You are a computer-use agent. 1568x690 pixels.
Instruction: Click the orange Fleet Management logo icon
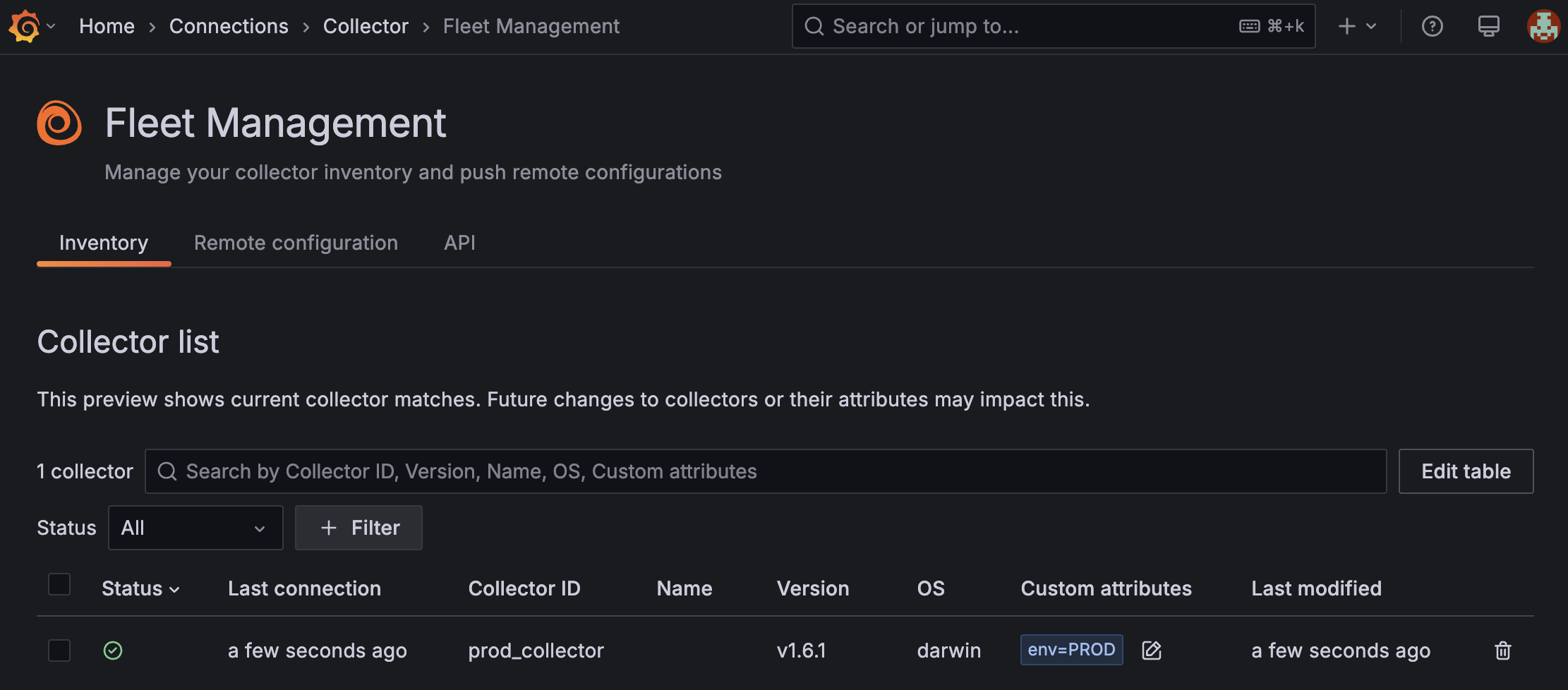coord(59,122)
